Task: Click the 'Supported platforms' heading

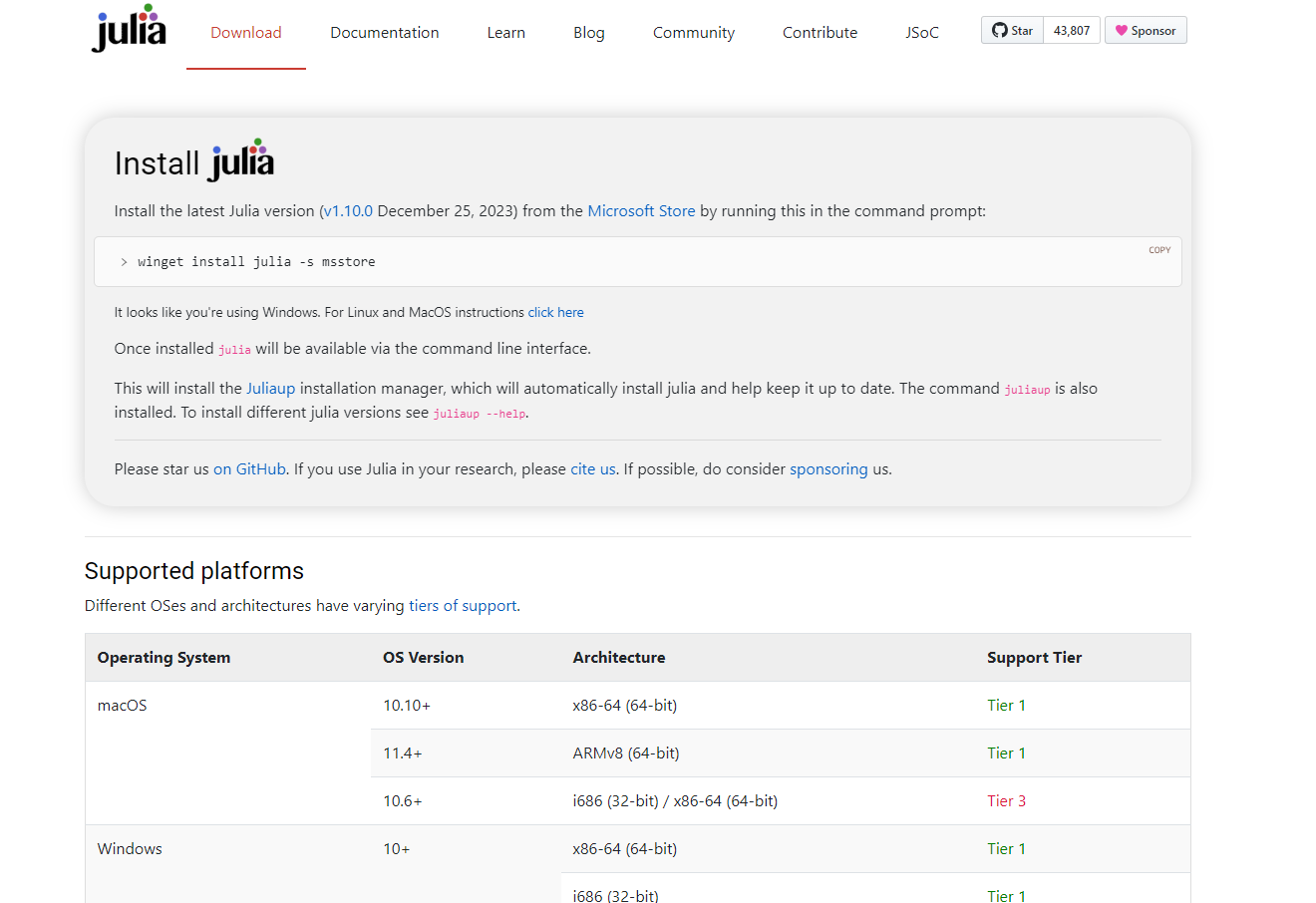Action: coord(194,571)
